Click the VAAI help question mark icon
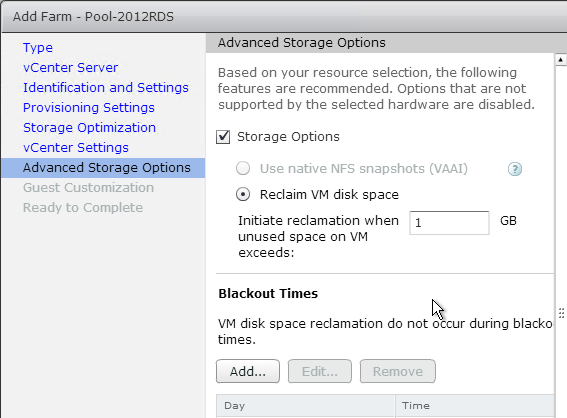Viewport: 567px width, 418px height. coord(515,169)
